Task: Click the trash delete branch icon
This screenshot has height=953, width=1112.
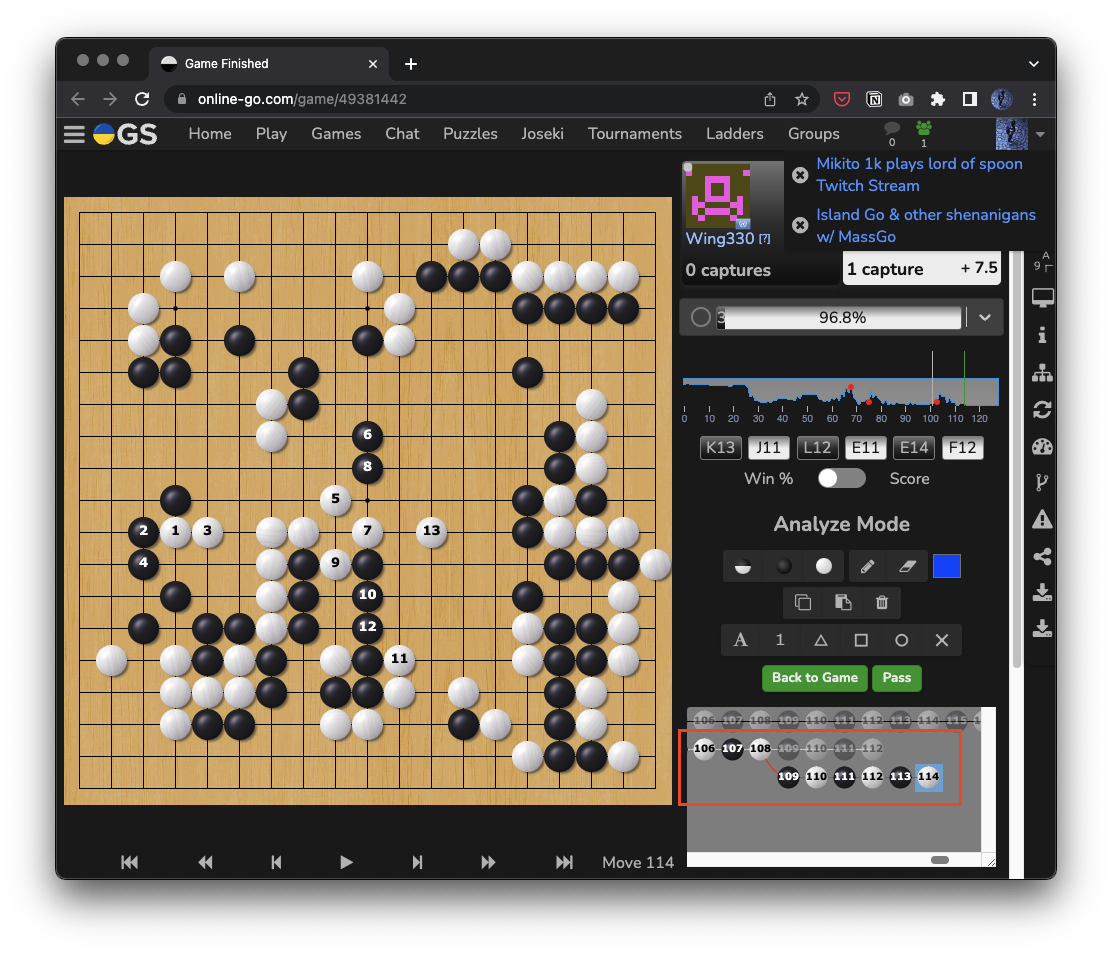Action: [x=881, y=602]
